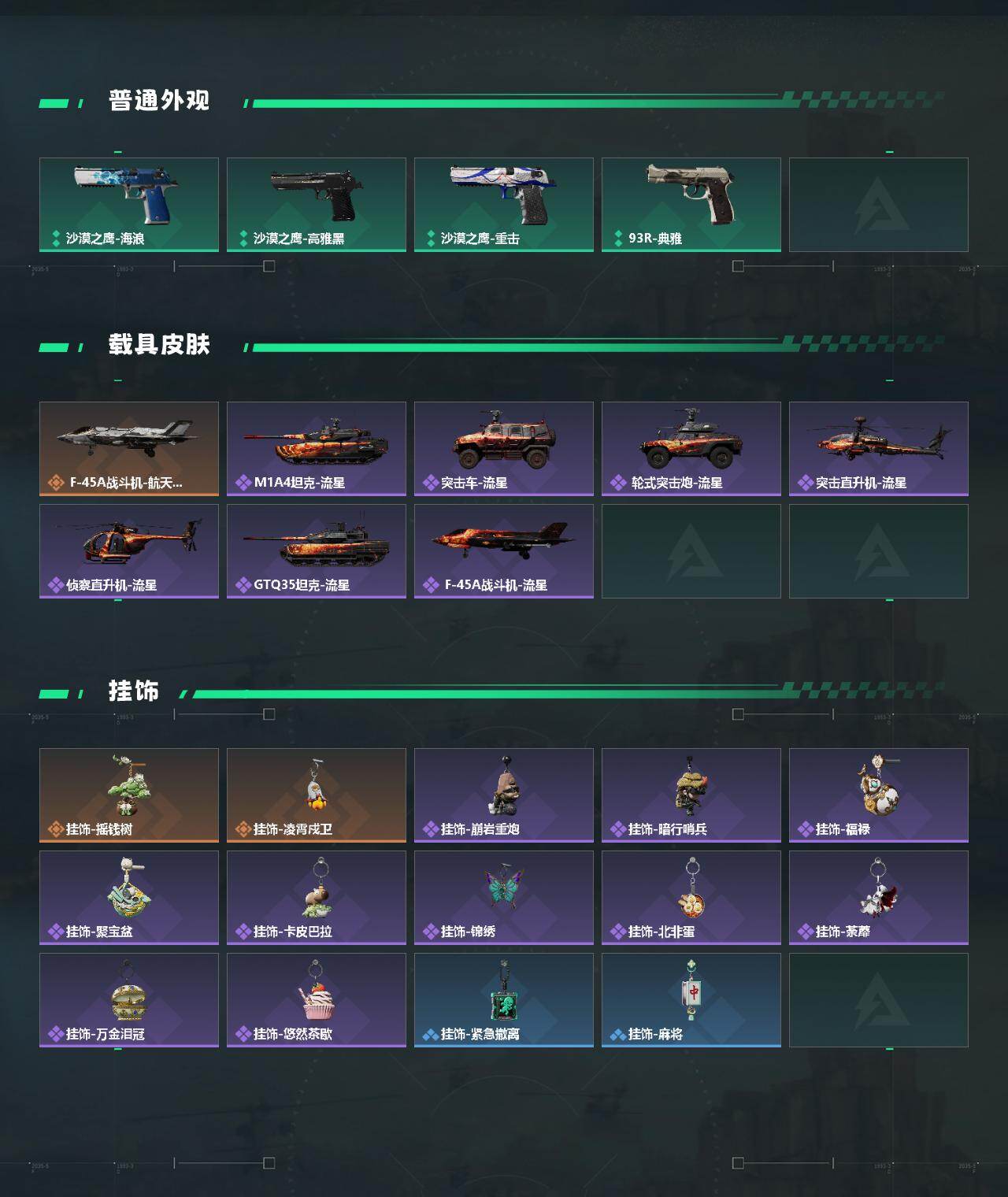Image resolution: width=1008 pixels, height=1197 pixels.
Task: Click the empty slot beside 93R-典雅
Action: click(x=879, y=205)
